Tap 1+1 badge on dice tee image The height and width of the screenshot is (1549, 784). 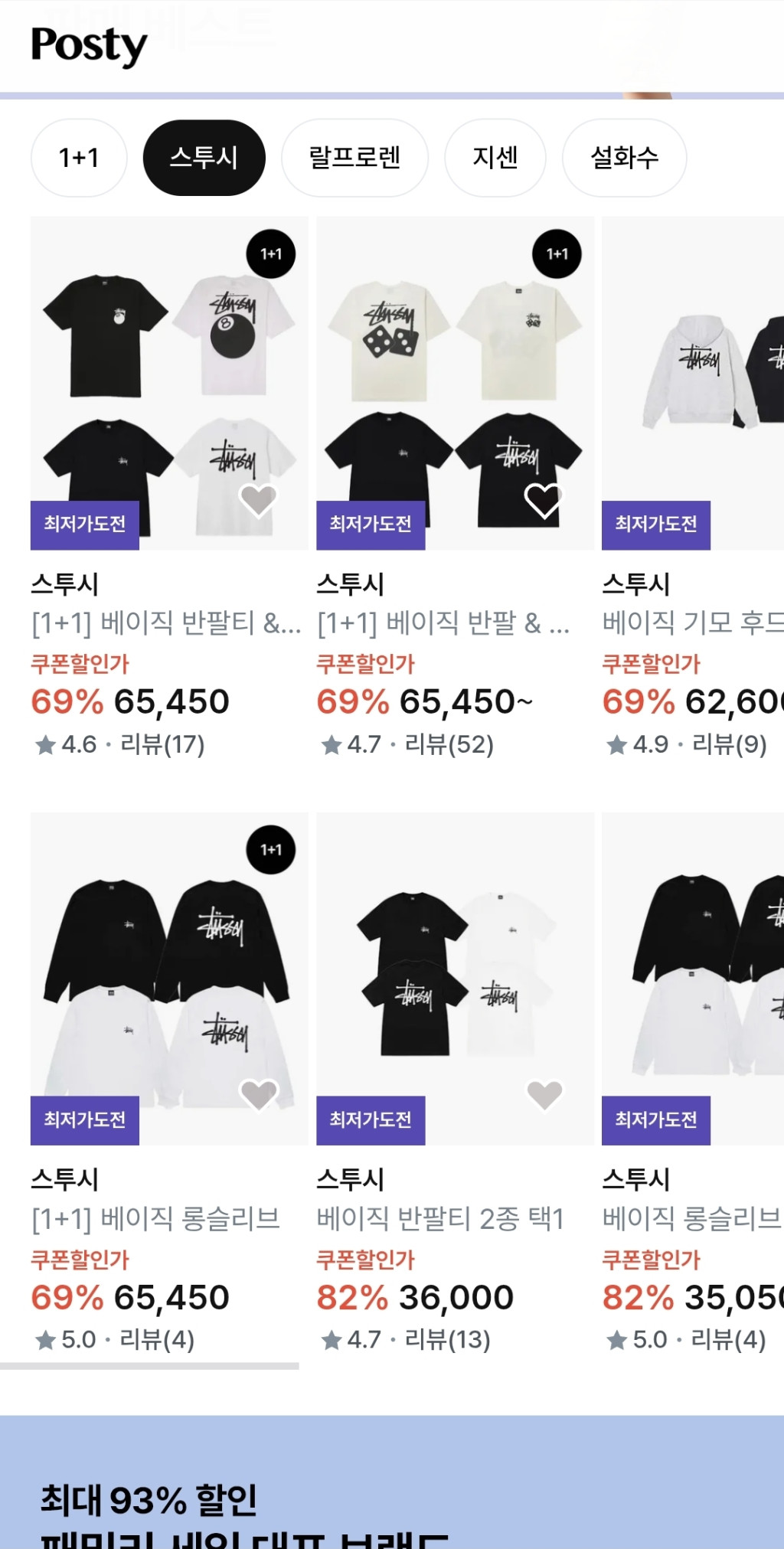pyautogui.click(x=557, y=254)
